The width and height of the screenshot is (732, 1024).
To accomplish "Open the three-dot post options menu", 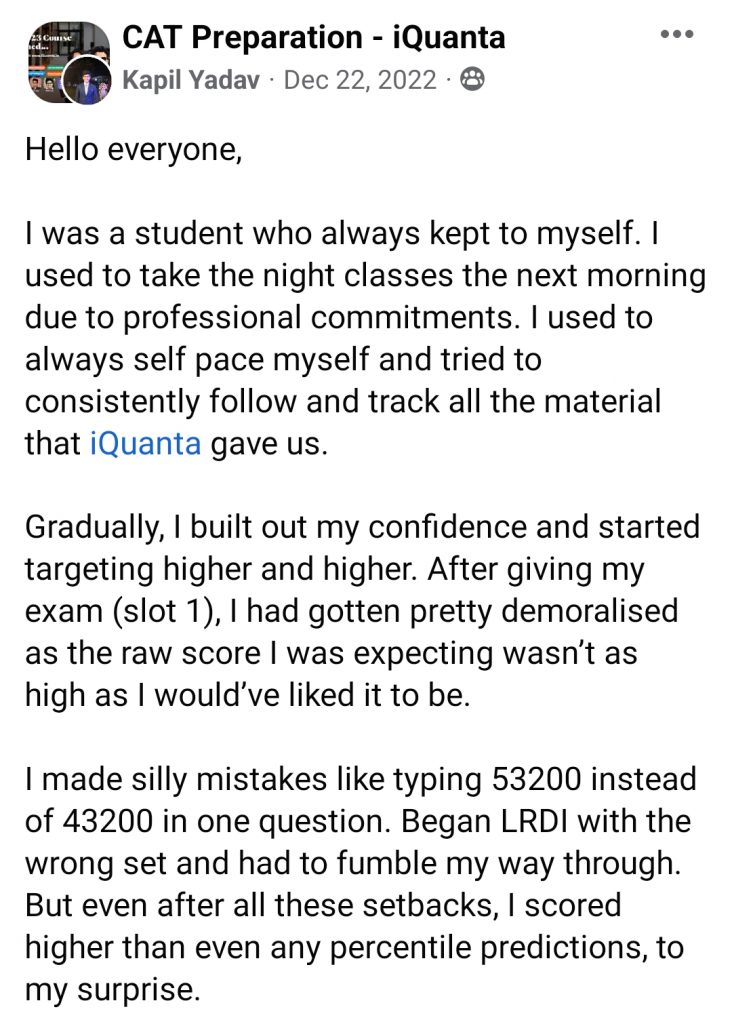I will coord(676,35).
